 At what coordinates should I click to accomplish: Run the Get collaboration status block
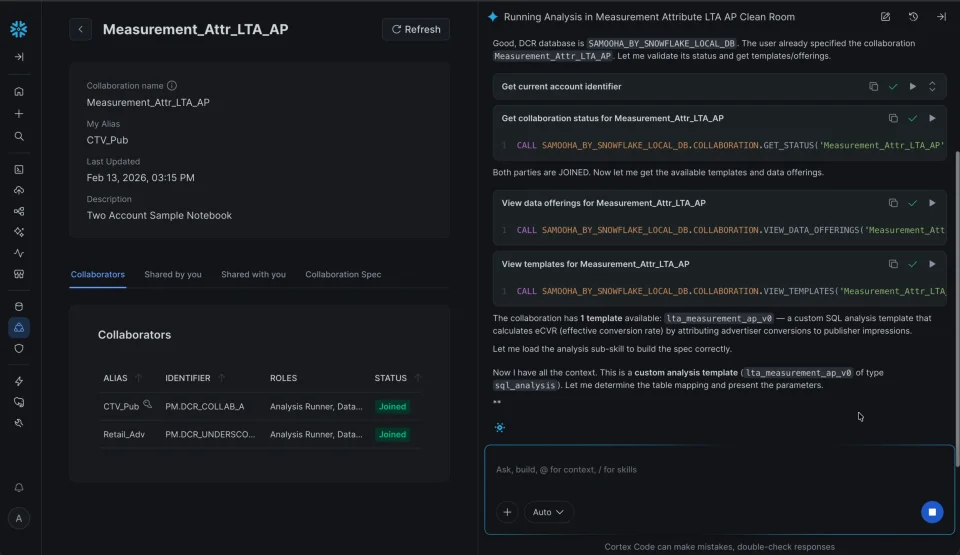click(932, 118)
